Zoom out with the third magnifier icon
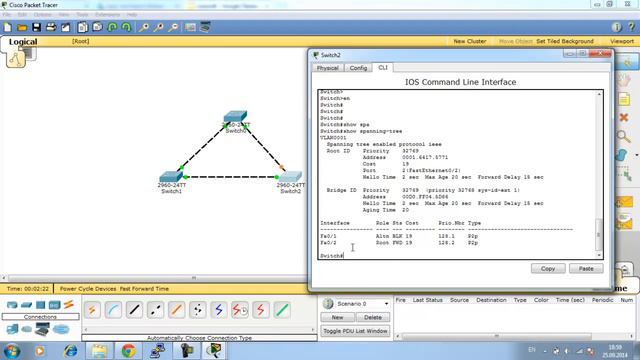 point(173,27)
